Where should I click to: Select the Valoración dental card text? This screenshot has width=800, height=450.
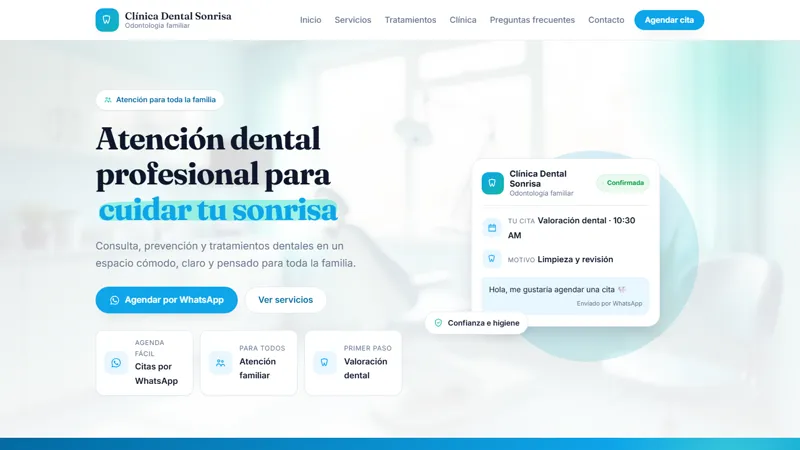pyautogui.click(x=365, y=368)
